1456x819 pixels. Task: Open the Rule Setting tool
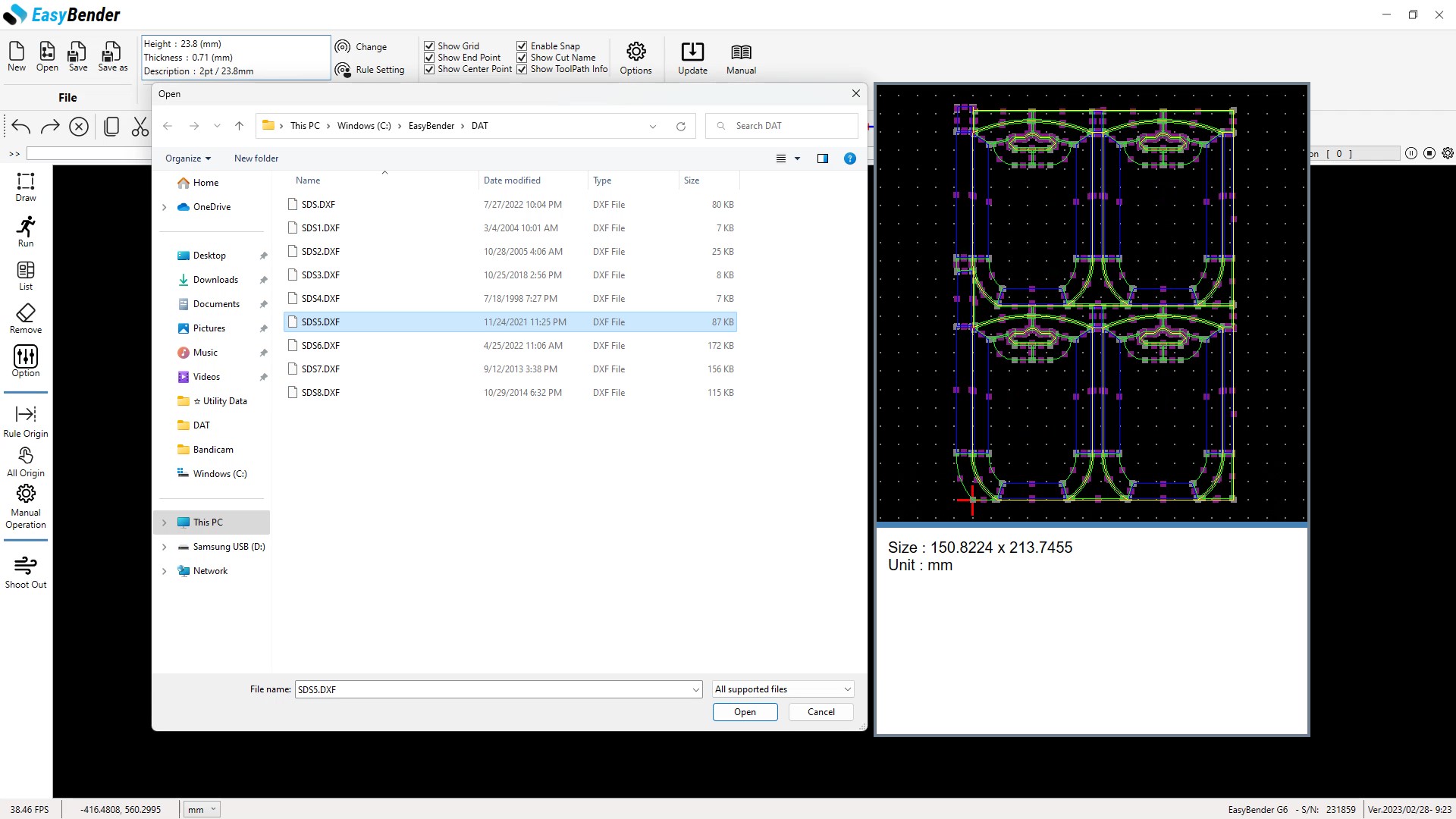[370, 70]
